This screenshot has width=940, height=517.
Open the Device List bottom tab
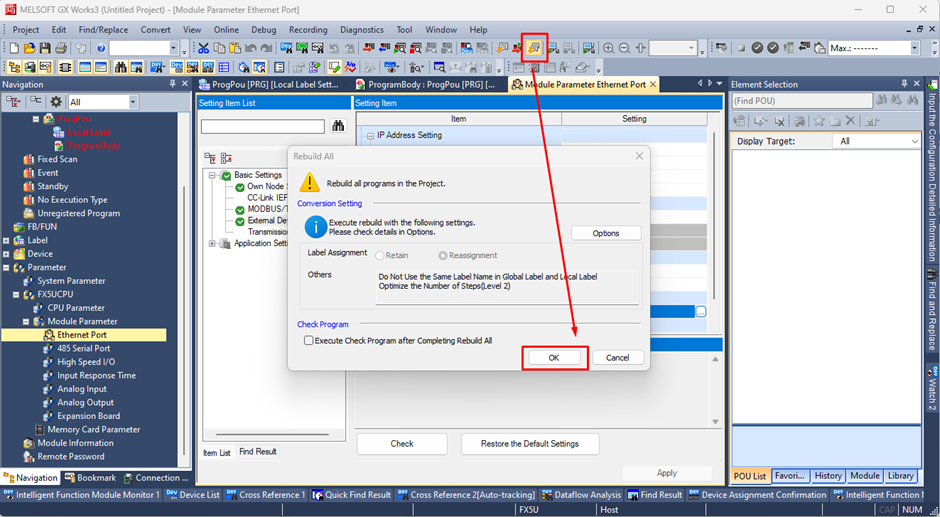pyautogui.click(x=193, y=495)
